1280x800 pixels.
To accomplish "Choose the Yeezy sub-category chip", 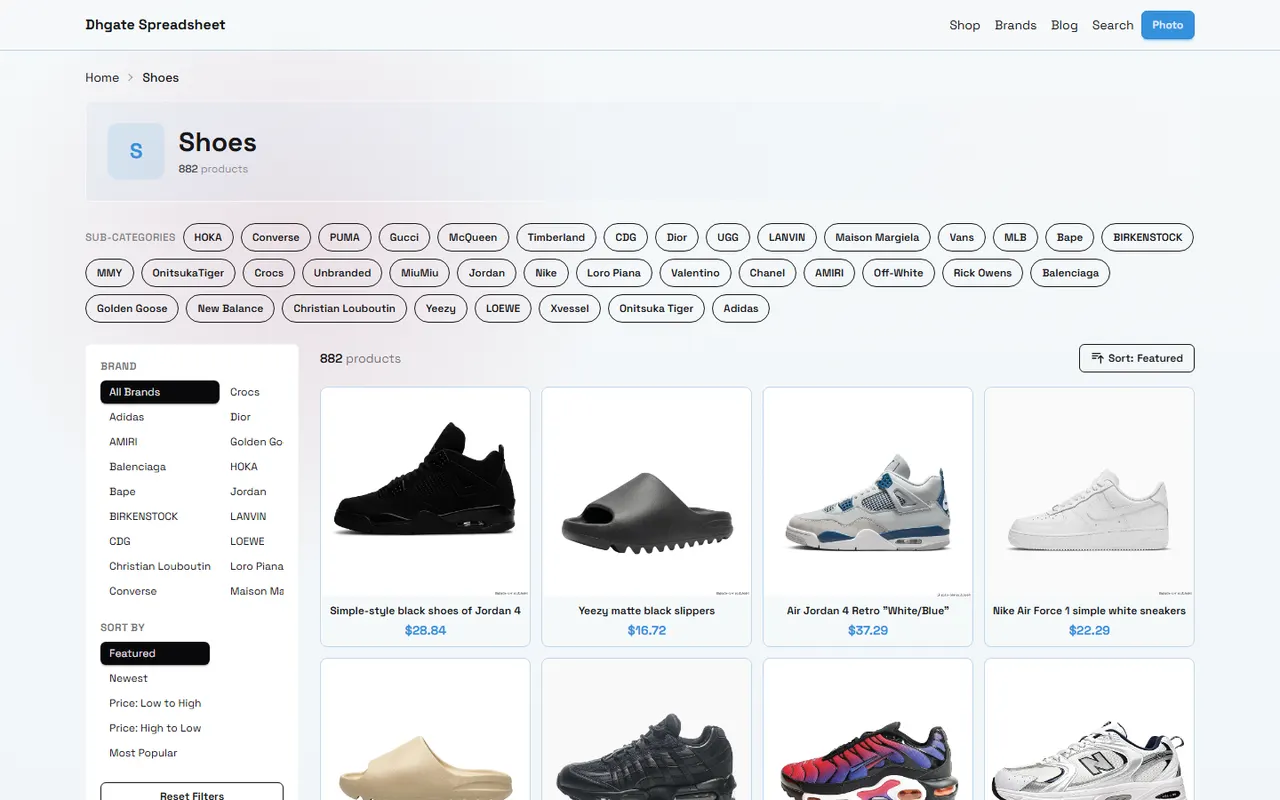I will pyautogui.click(x=440, y=308).
